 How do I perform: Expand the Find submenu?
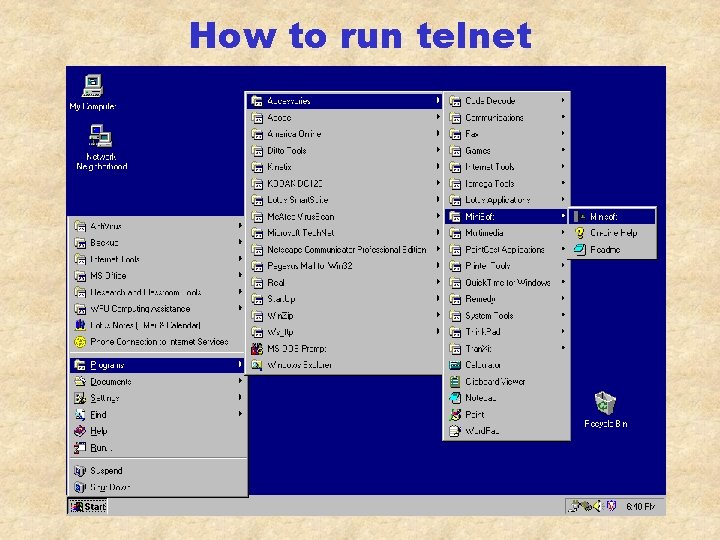pos(158,415)
